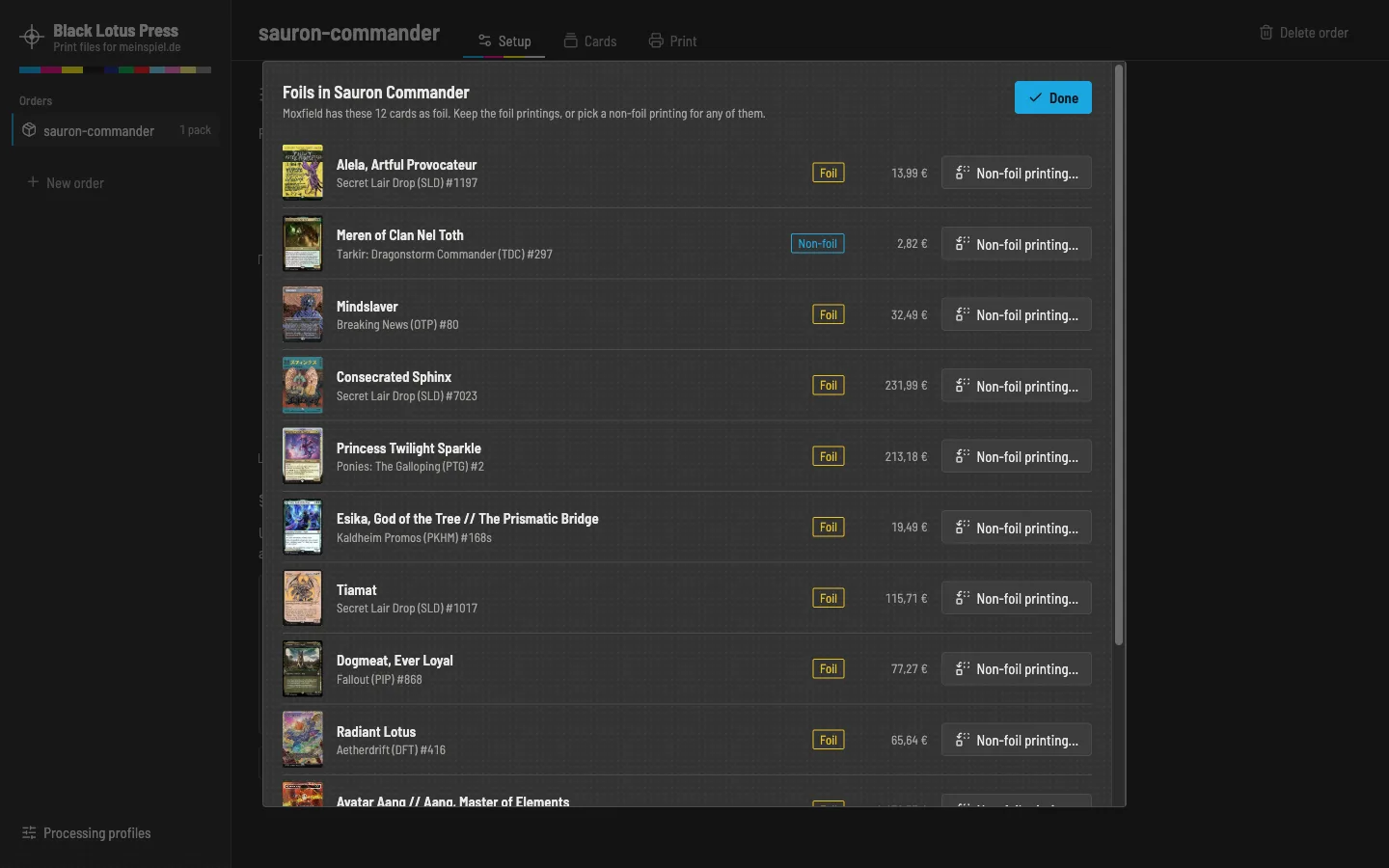
Task: Open non-foil printing options for Radiant Lotus
Action: click(x=1017, y=741)
